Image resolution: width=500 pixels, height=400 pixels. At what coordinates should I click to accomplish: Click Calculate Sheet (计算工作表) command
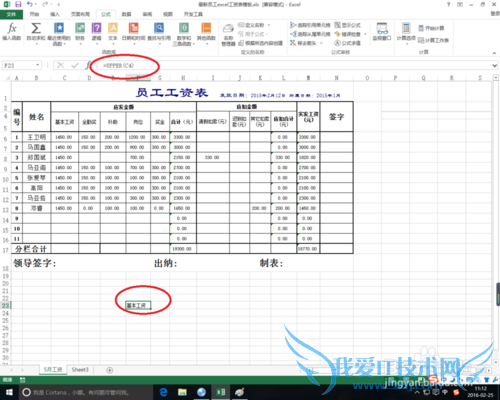433,40
